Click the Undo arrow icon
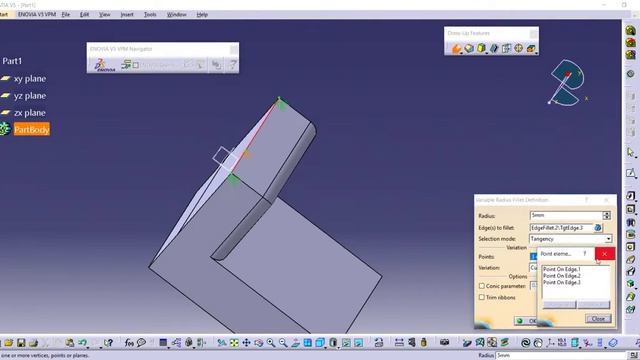 (x=82, y=342)
